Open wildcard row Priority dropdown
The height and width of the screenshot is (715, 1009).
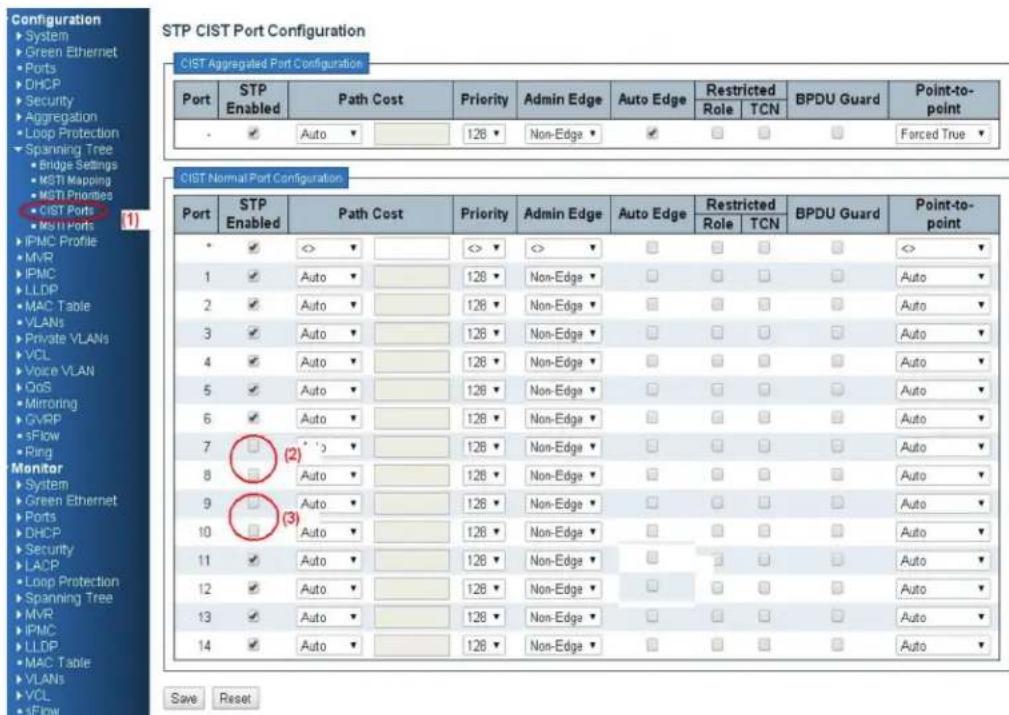click(483, 248)
